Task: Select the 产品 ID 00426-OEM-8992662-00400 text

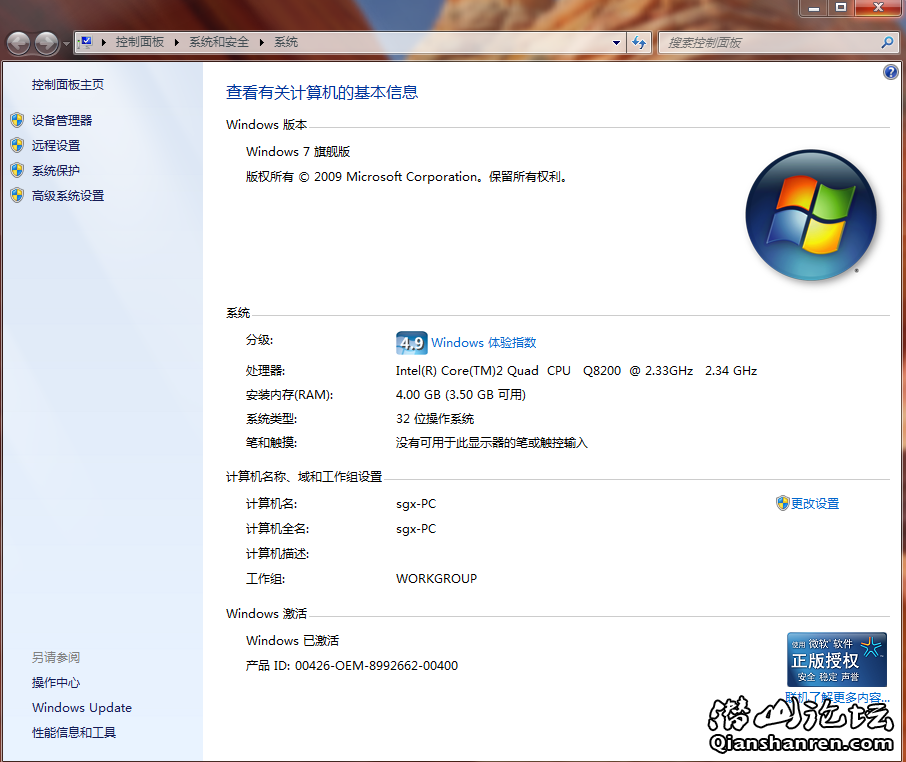Action: click(352, 666)
